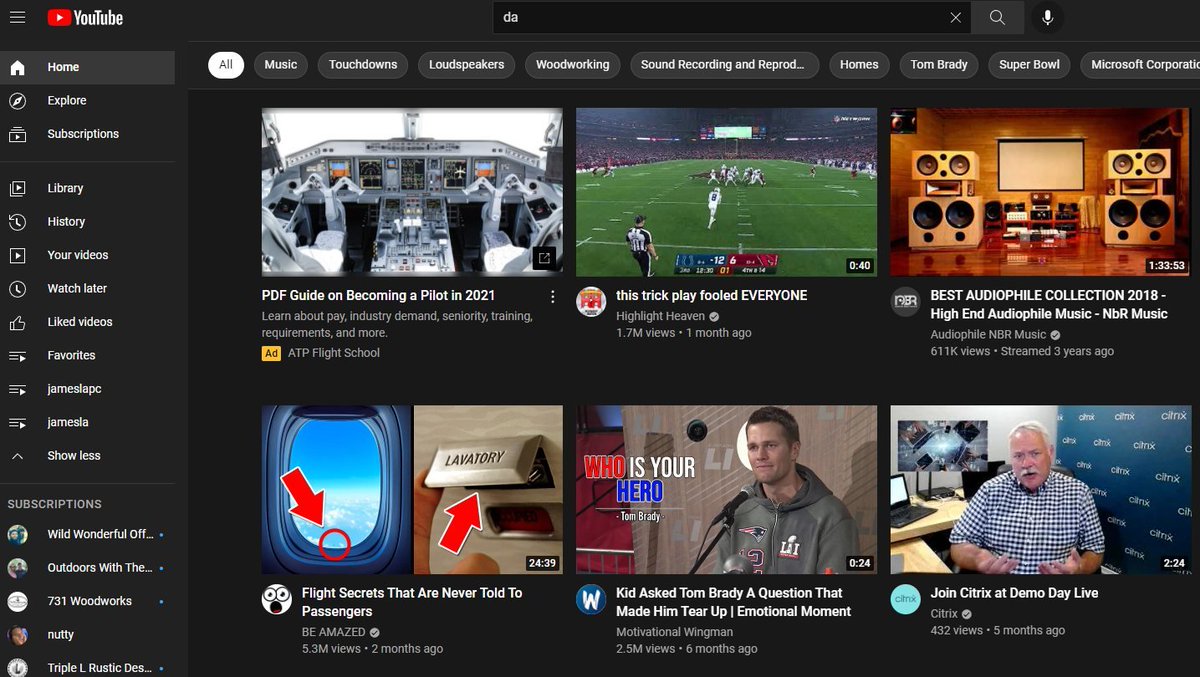Click the magnifier search button
The image size is (1200, 677).
tap(997, 17)
